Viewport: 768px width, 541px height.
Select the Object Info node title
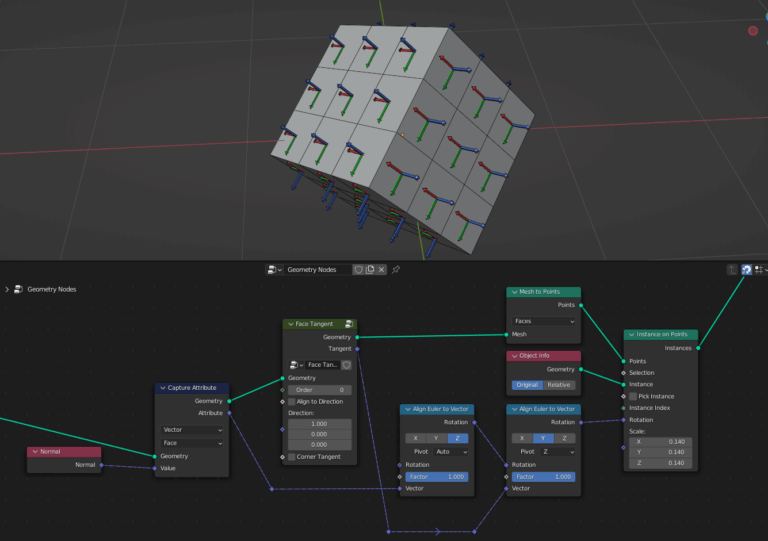click(x=534, y=356)
